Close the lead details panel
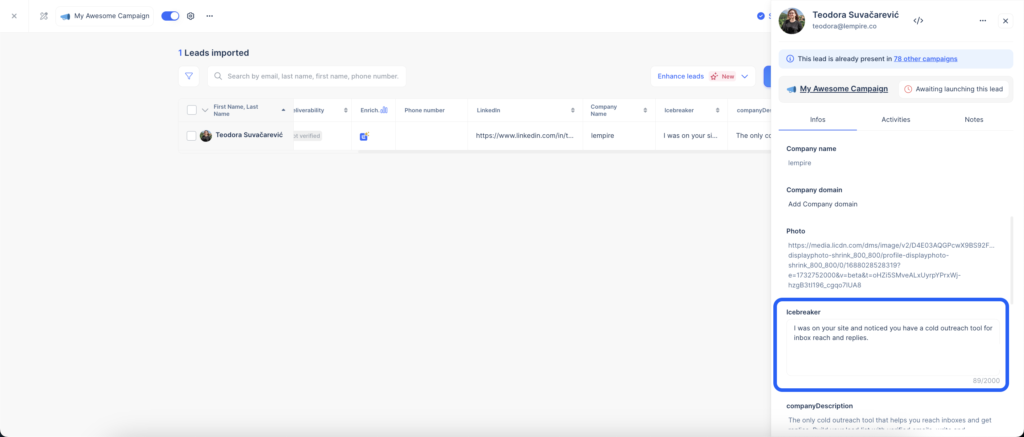 [x=1006, y=20]
